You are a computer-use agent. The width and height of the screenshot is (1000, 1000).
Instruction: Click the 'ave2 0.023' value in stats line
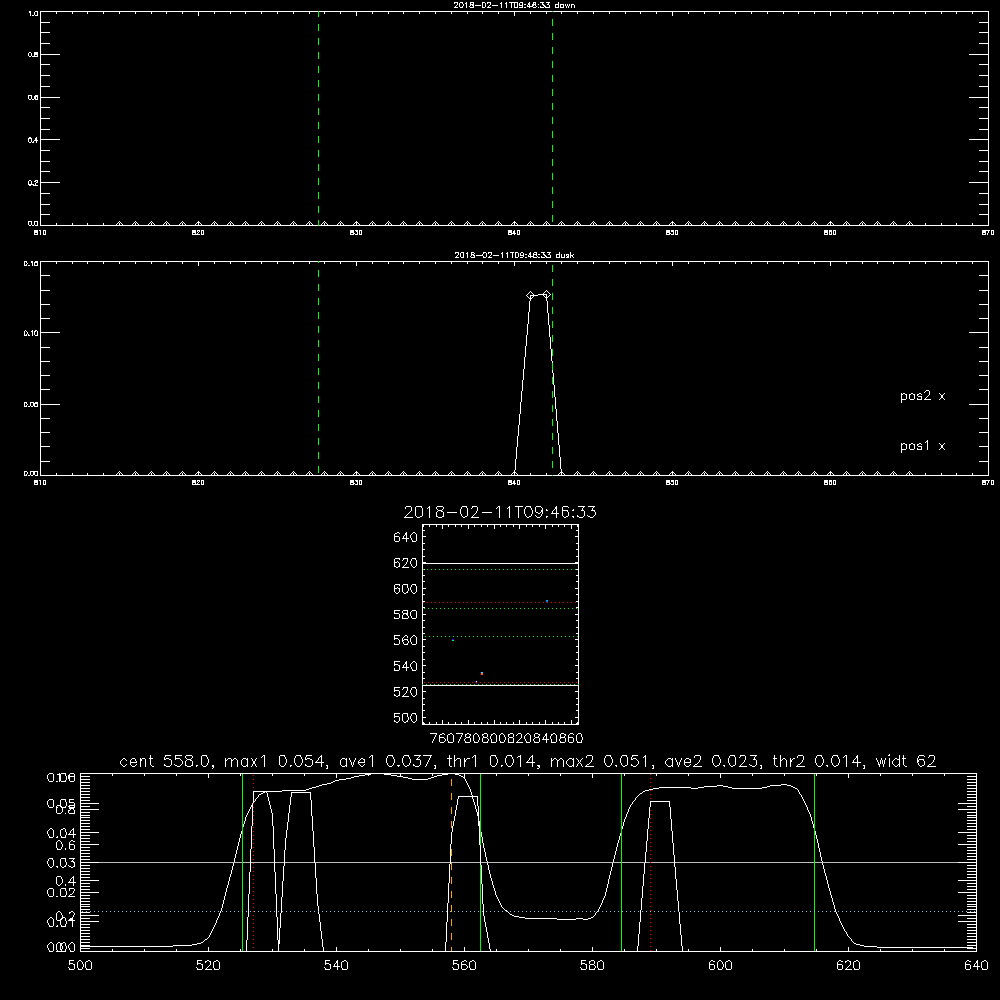712,761
